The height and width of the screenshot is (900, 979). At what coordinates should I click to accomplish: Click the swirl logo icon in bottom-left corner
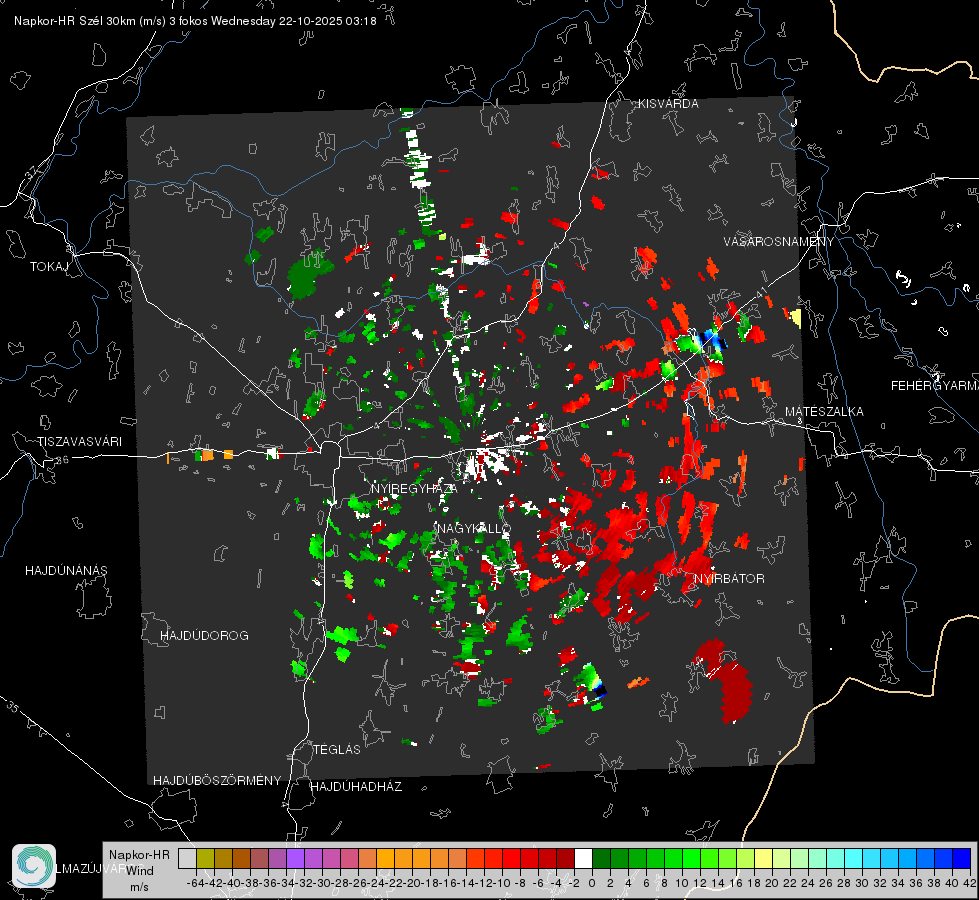34,866
